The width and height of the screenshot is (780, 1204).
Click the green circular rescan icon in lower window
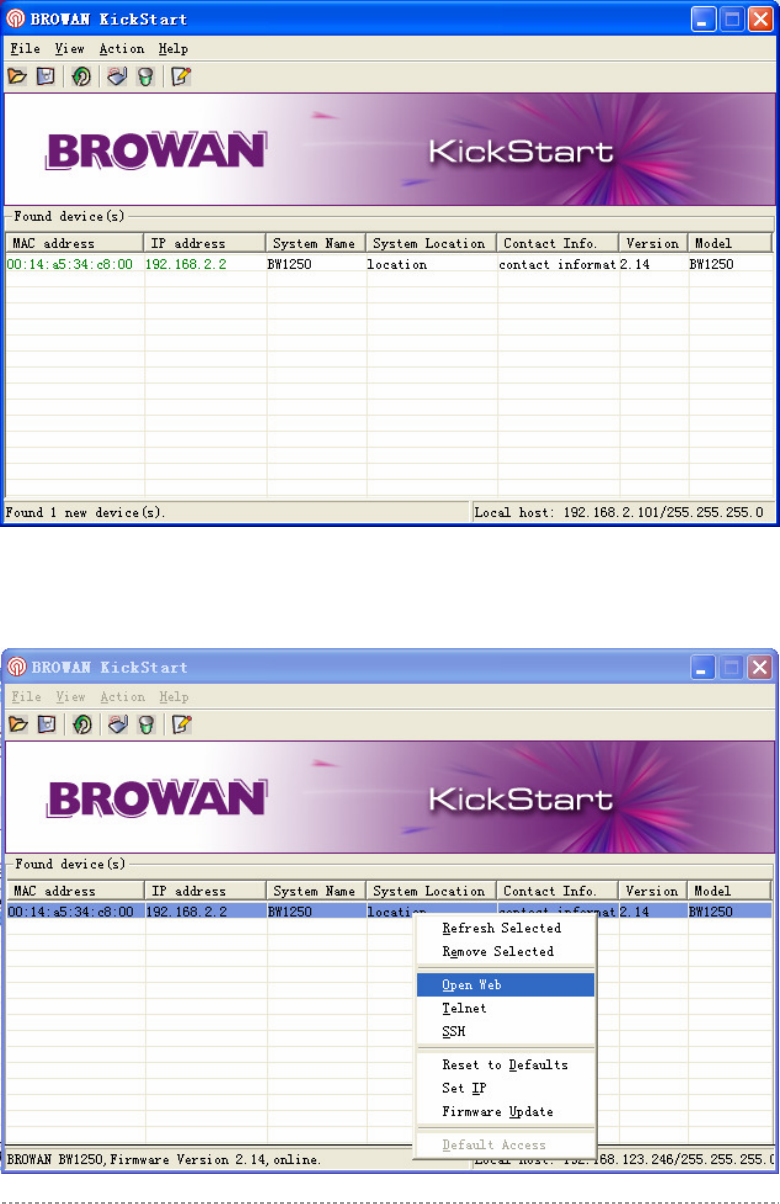pos(82,724)
